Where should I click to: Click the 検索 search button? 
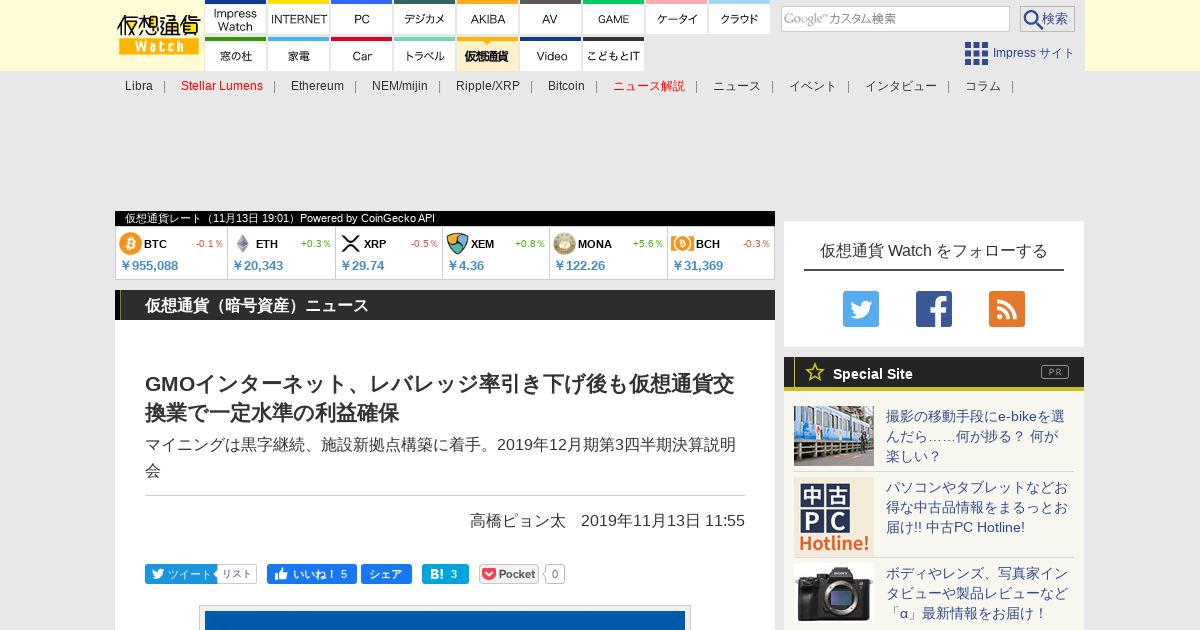[1047, 19]
